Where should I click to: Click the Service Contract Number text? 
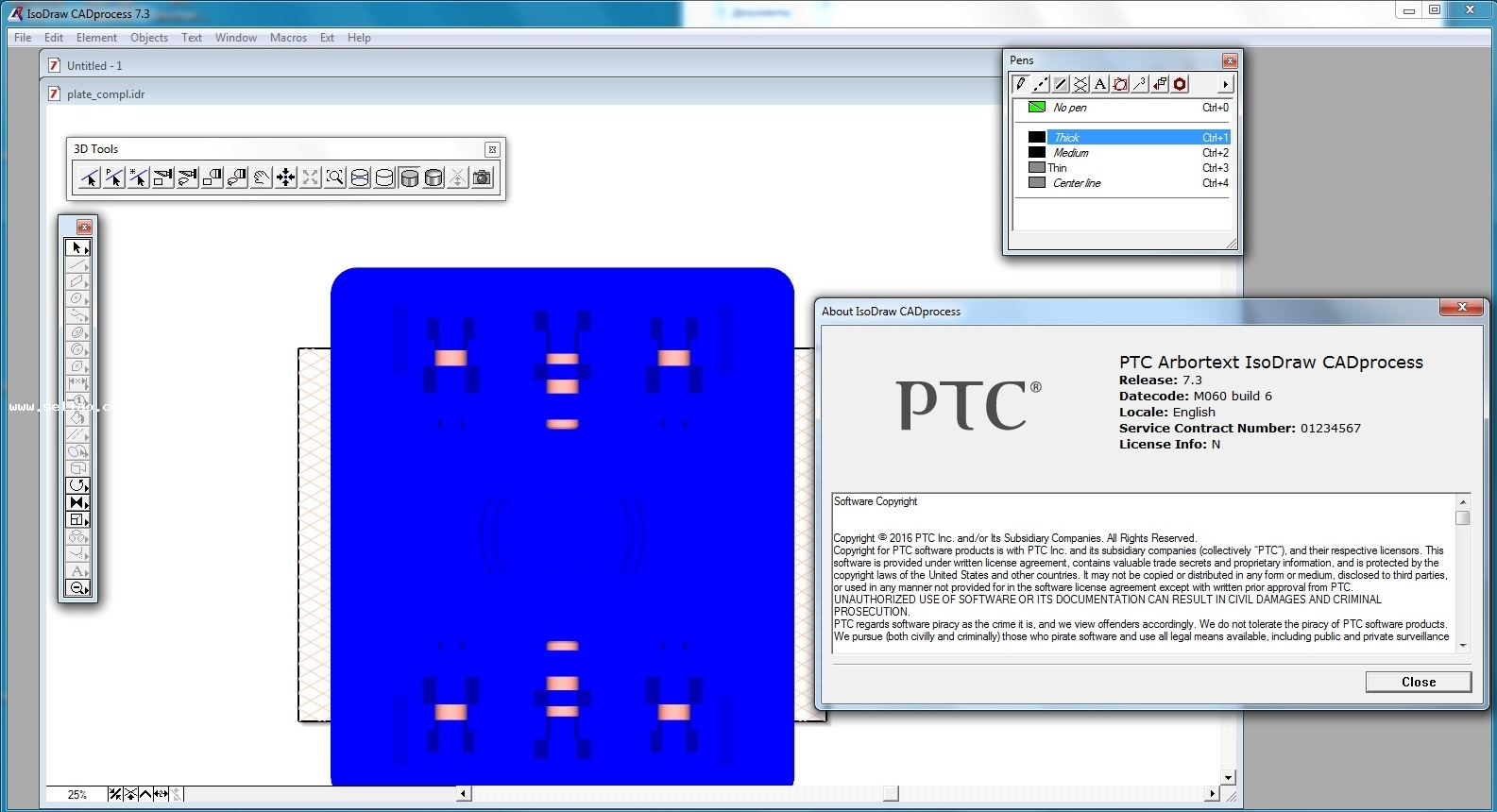1240,429
